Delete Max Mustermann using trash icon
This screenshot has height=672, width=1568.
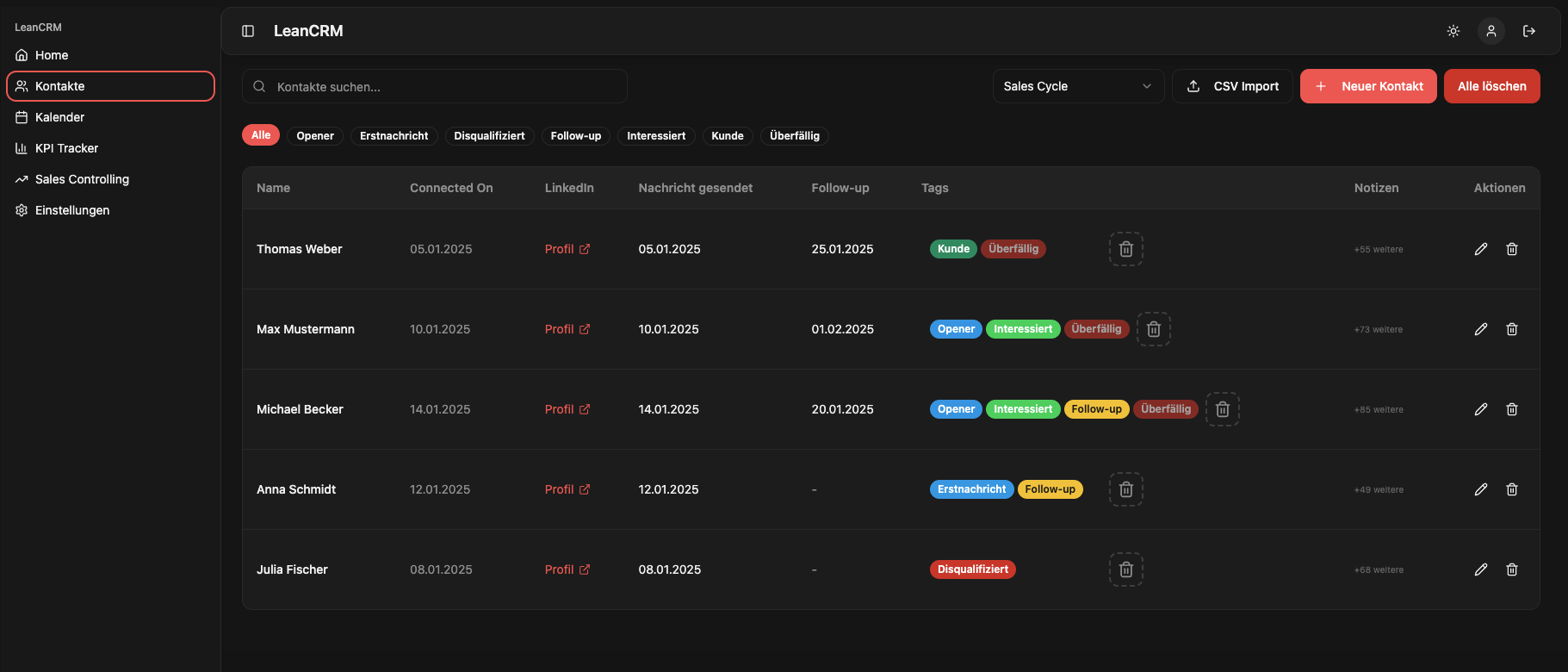point(1512,329)
